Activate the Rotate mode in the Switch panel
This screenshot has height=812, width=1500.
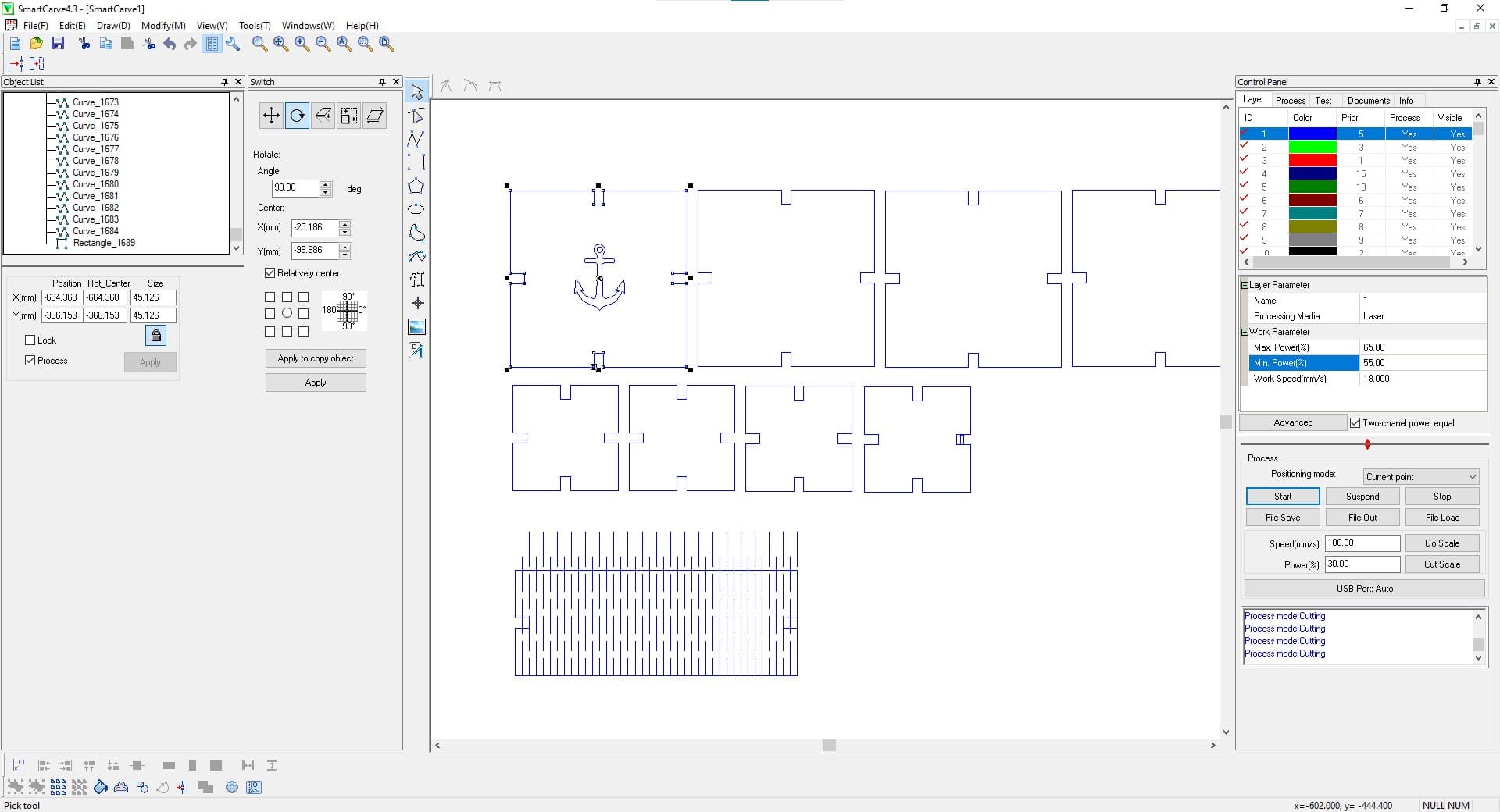tap(297, 116)
